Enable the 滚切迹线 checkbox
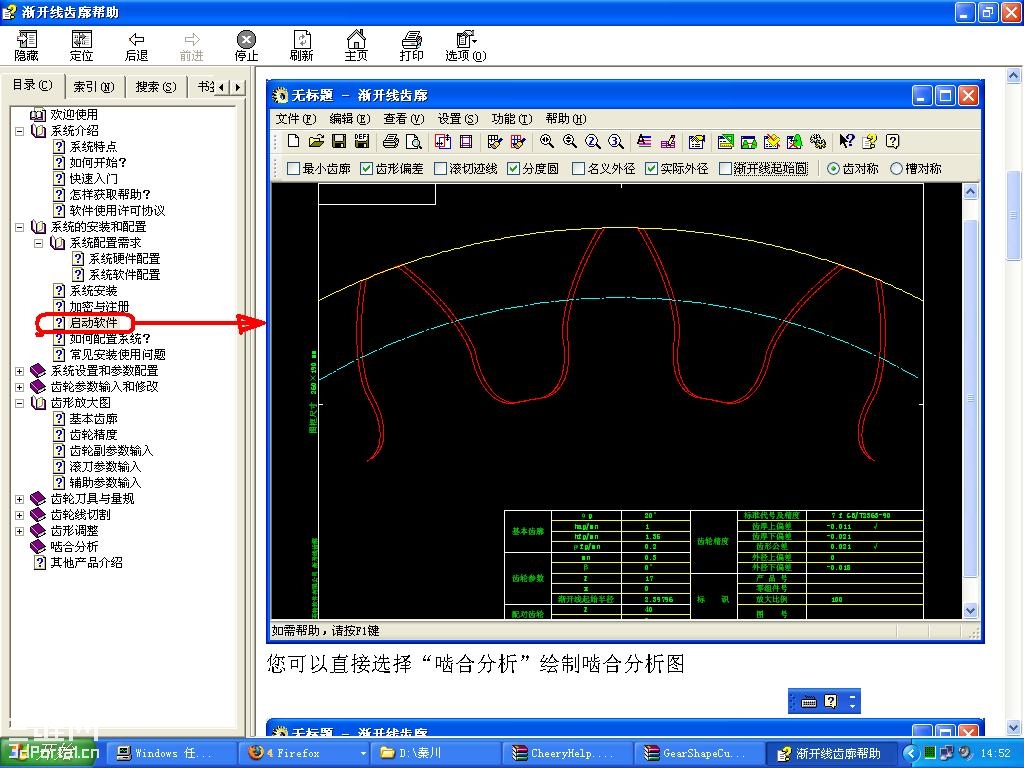Image resolution: width=1024 pixels, height=768 pixels. point(441,168)
